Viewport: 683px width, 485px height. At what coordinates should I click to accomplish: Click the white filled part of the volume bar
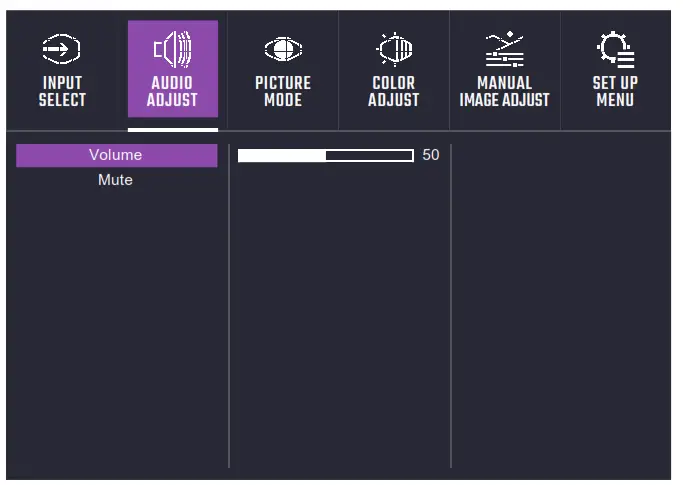point(282,156)
